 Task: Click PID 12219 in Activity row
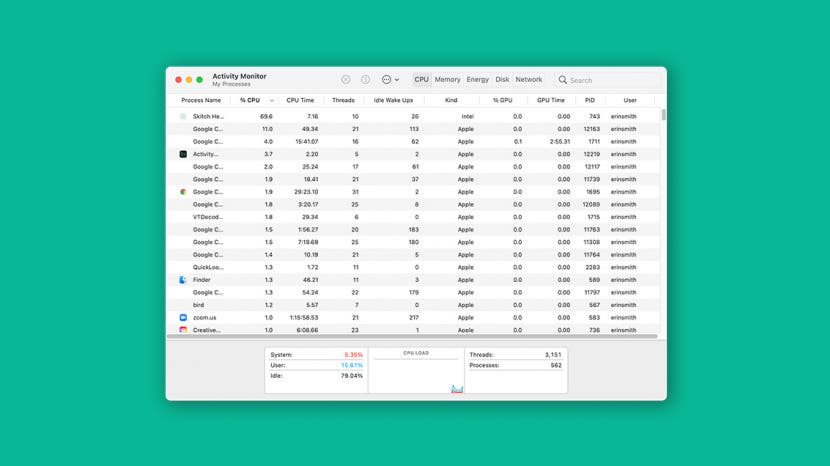pos(592,154)
